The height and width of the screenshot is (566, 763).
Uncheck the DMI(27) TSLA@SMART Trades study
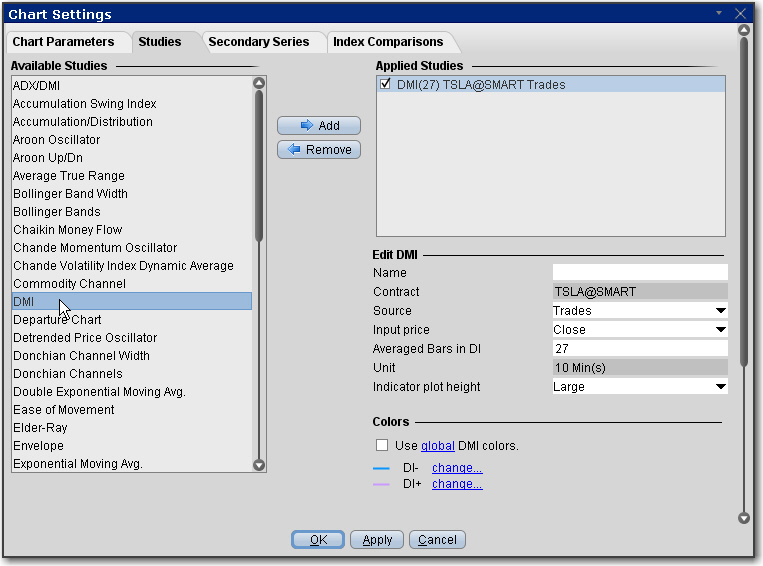point(386,85)
